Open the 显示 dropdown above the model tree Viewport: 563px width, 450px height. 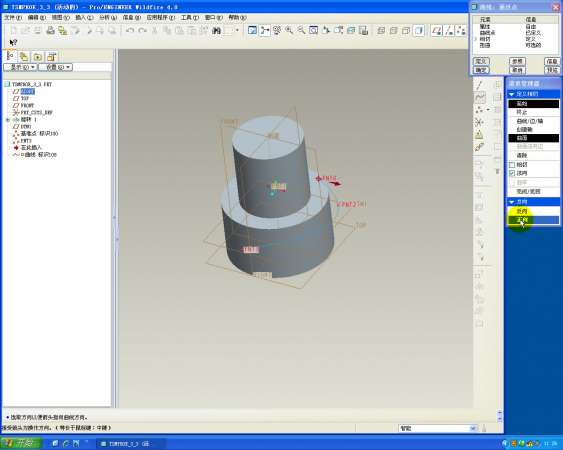pyautogui.click(x=20, y=67)
